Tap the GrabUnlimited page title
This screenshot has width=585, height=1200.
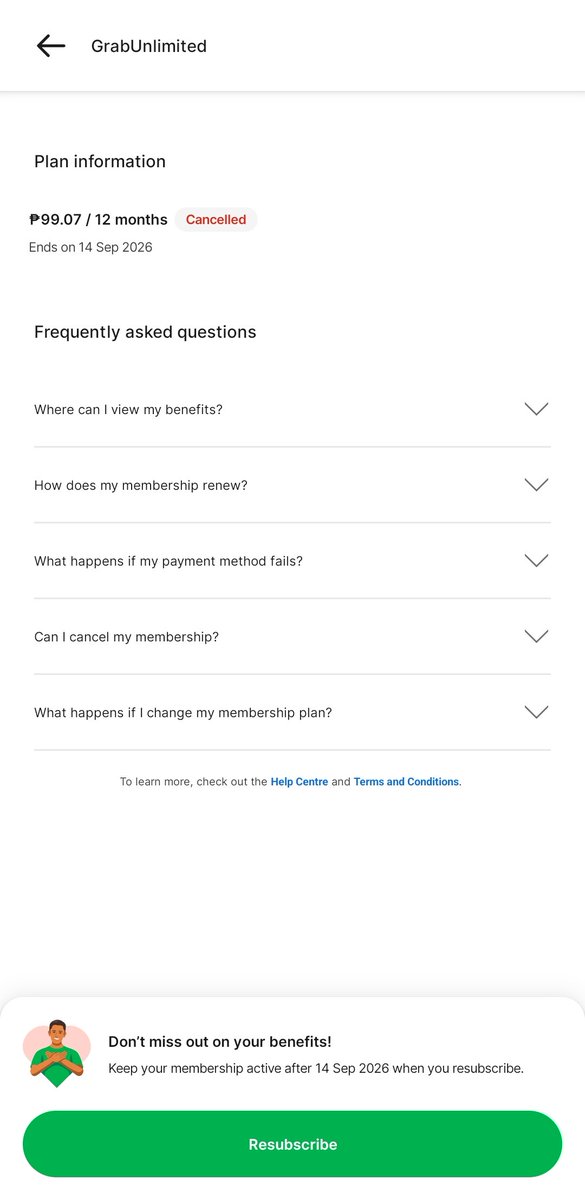149,46
